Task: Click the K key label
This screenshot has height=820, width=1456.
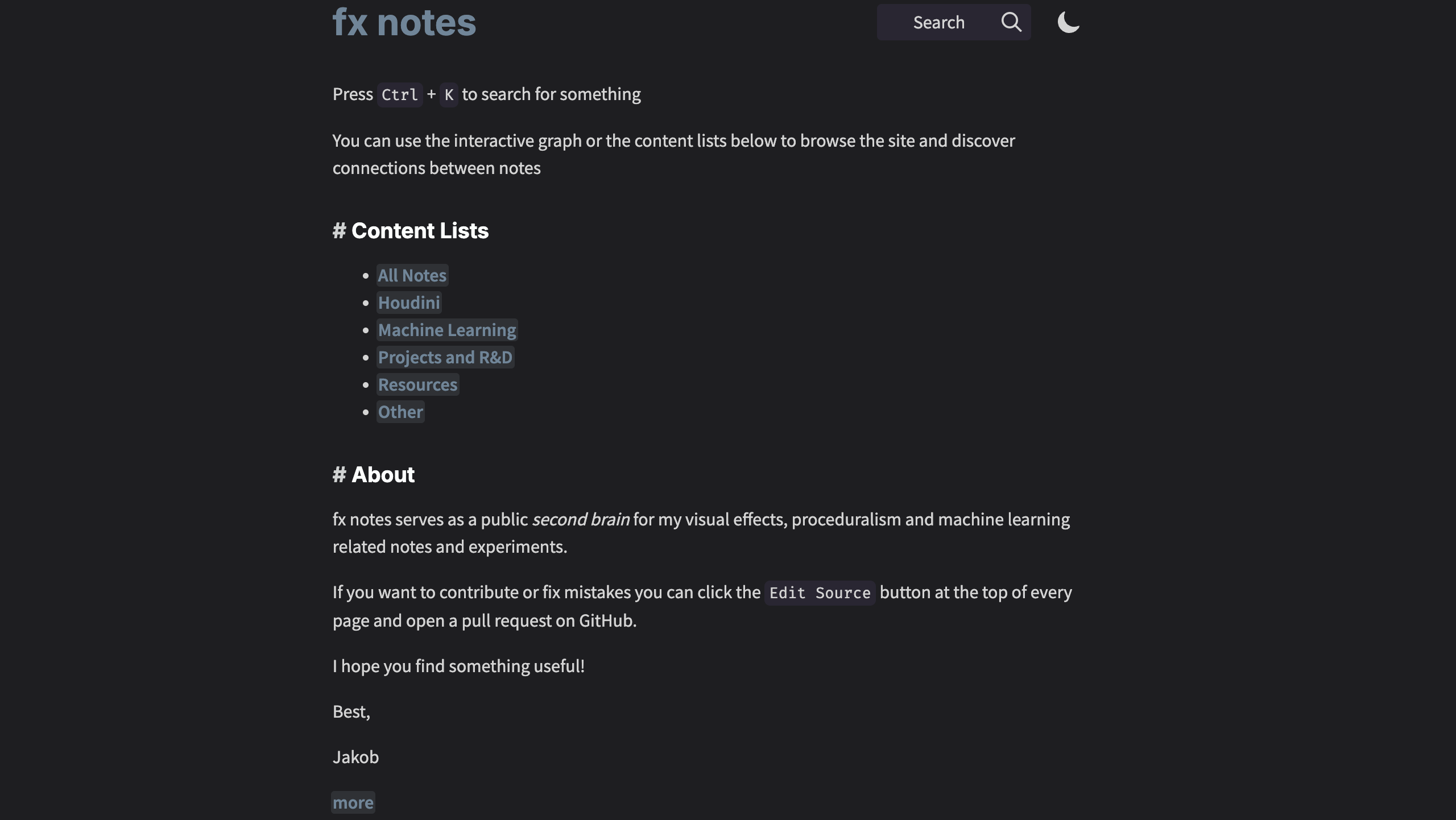Action: [x=449, y=95]
